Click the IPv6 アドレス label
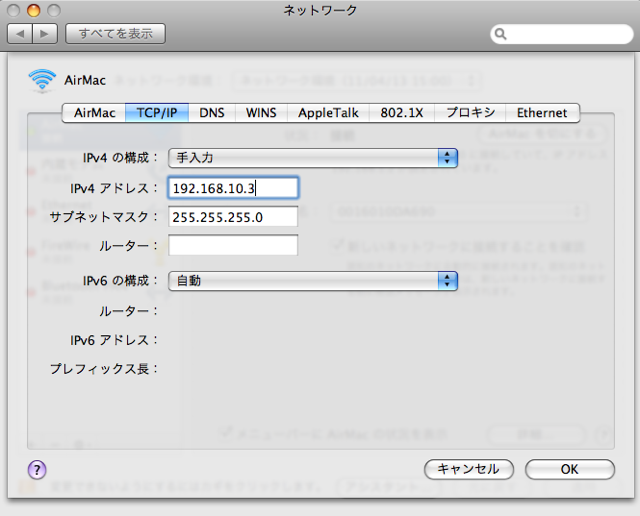640x516 pixels. click(114, 340)
